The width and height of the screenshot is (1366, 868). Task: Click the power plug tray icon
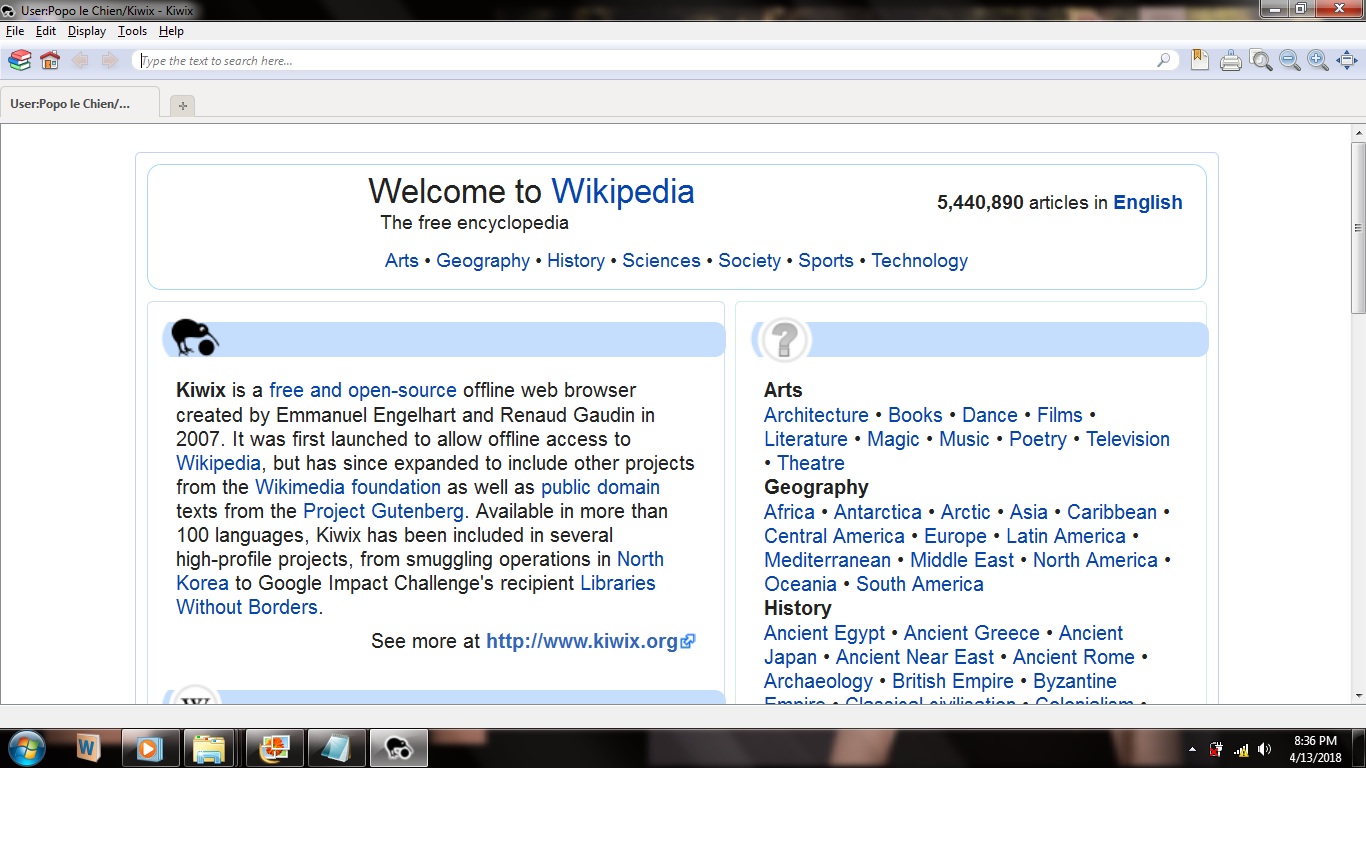(x=1217, y=749)
